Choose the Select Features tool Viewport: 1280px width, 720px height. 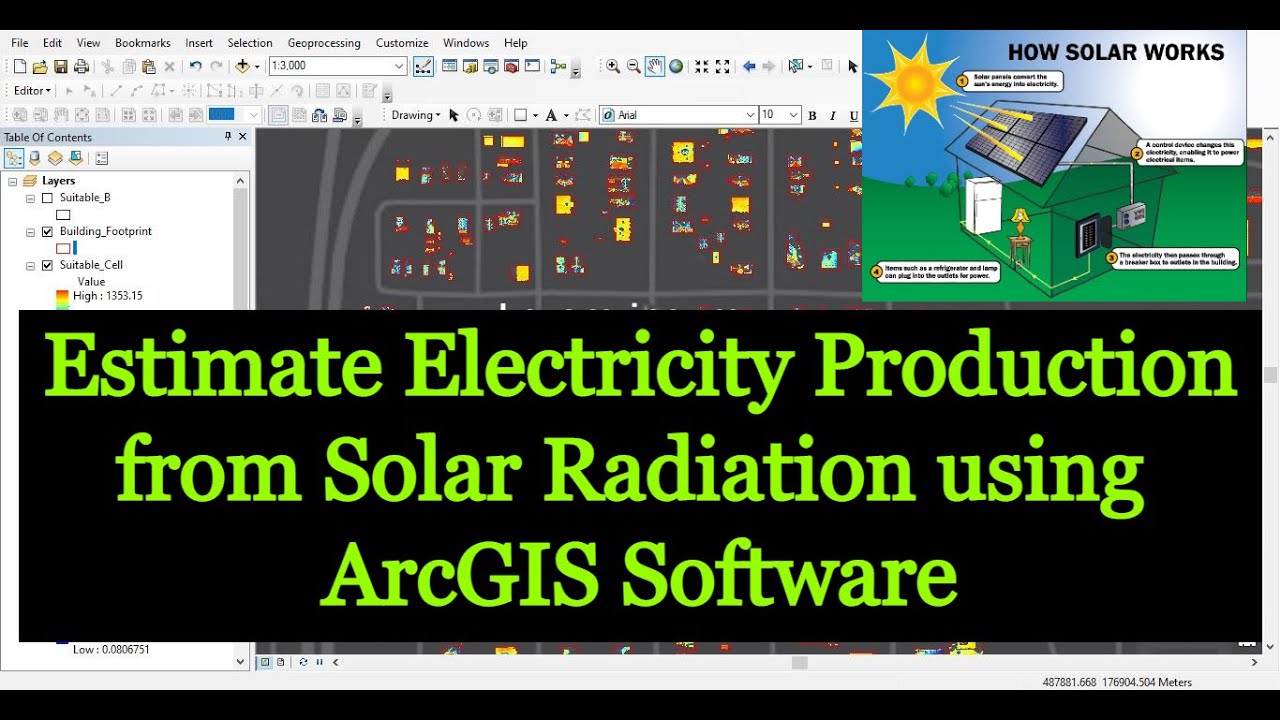click(x=796, y=66)
